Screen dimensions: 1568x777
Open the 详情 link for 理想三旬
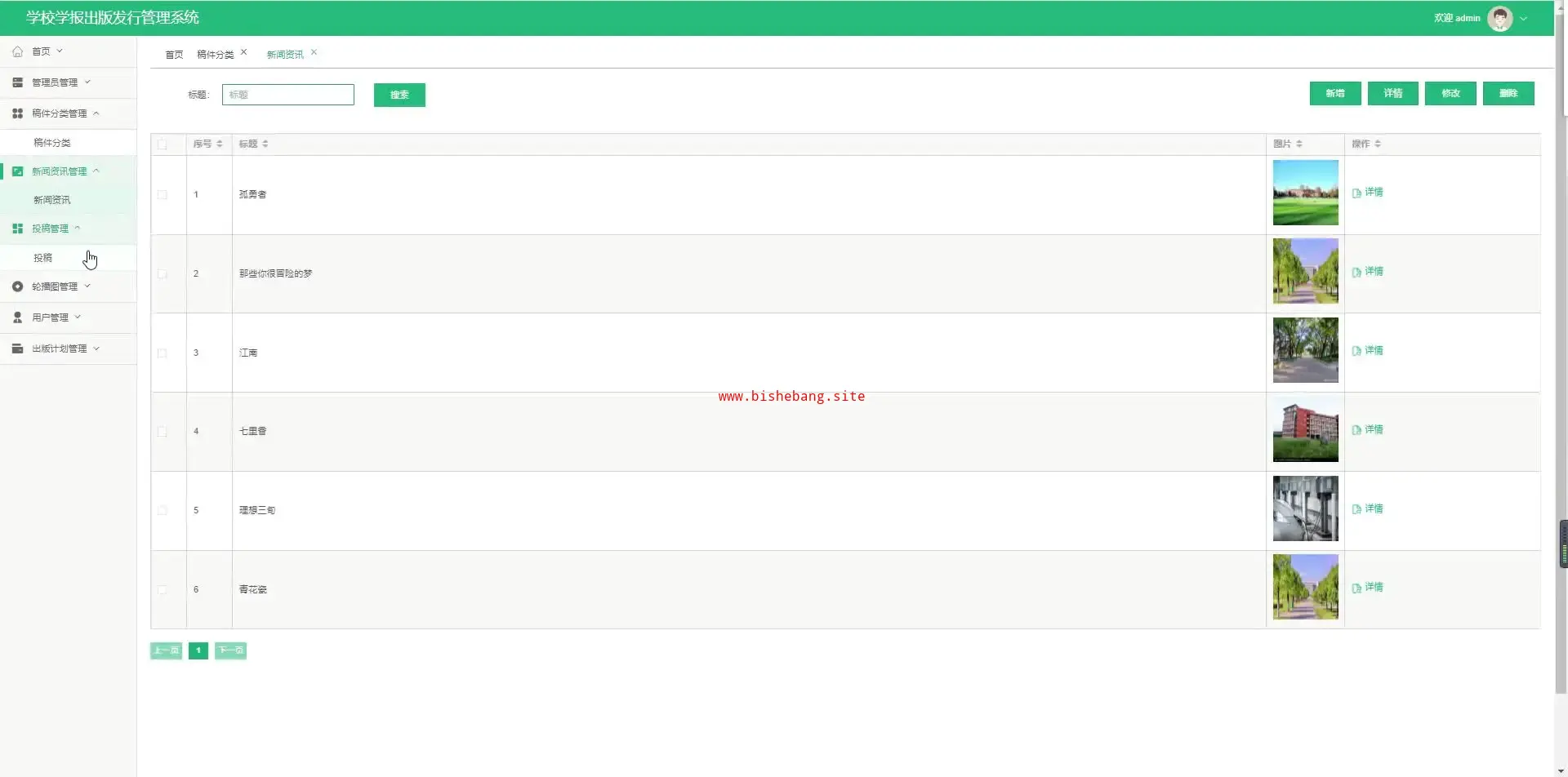[x=1368, y=509]
